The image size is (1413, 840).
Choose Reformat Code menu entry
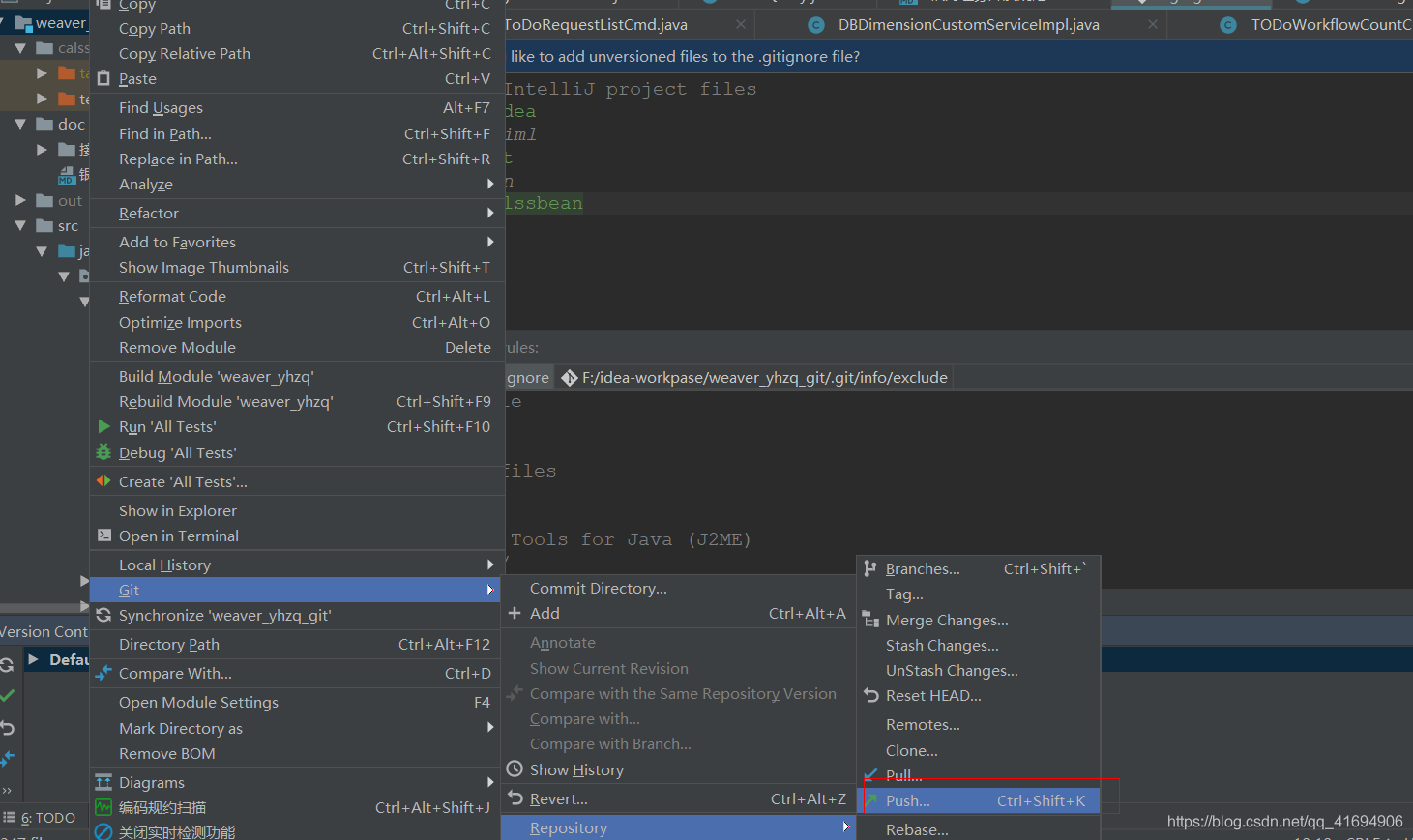pyautogui.click(x=297, y=296)
